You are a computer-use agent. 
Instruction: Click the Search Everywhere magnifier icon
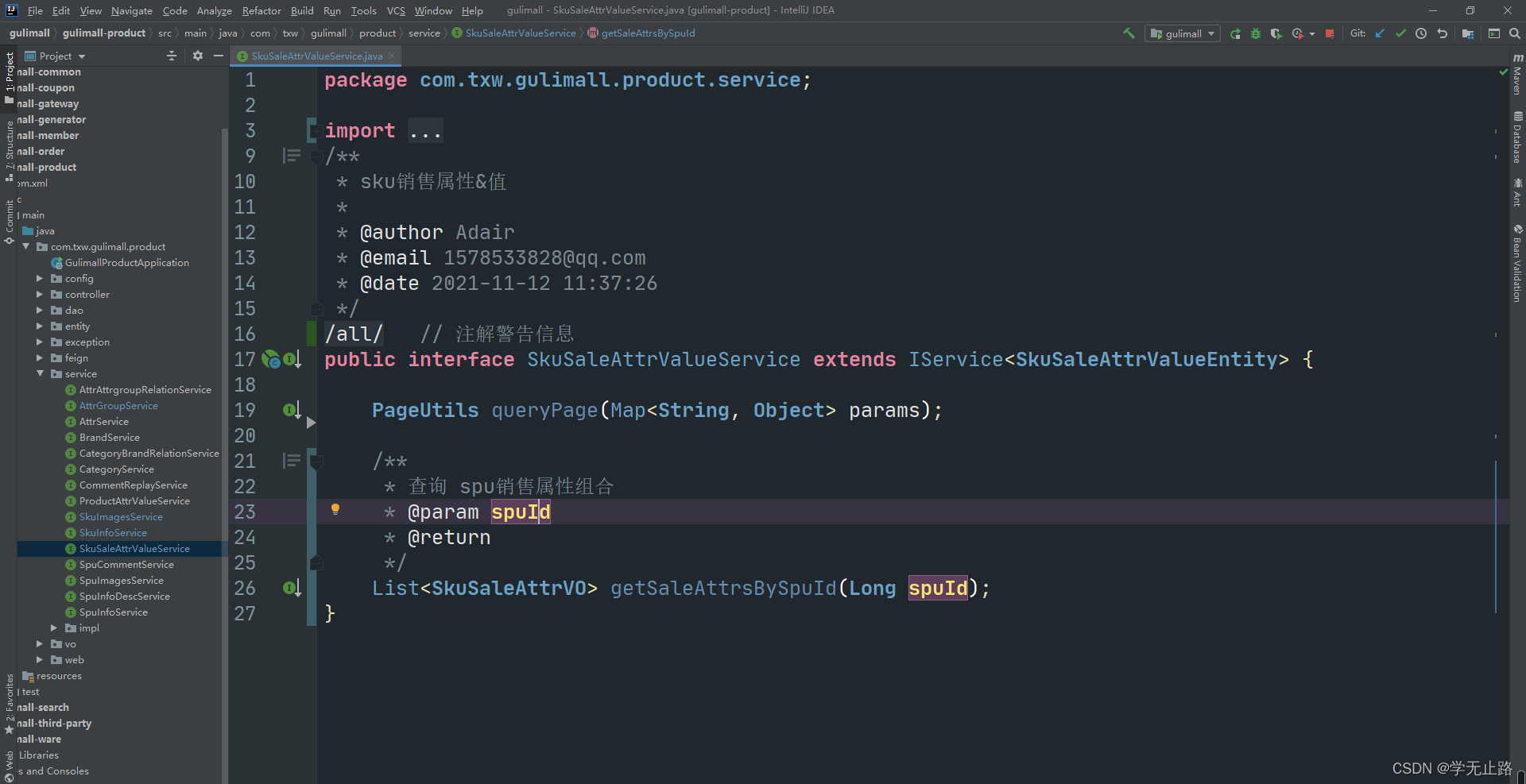click(x=1515, y=33)
